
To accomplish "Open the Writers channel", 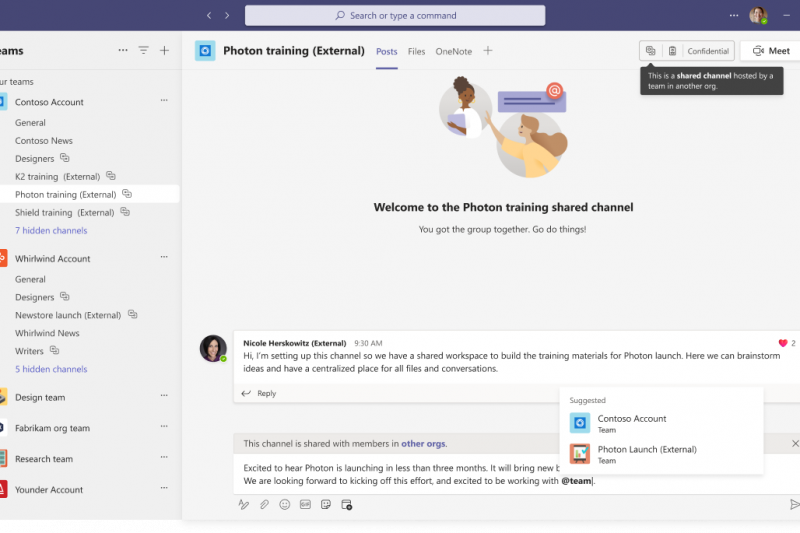I will (x=29, y=351).
